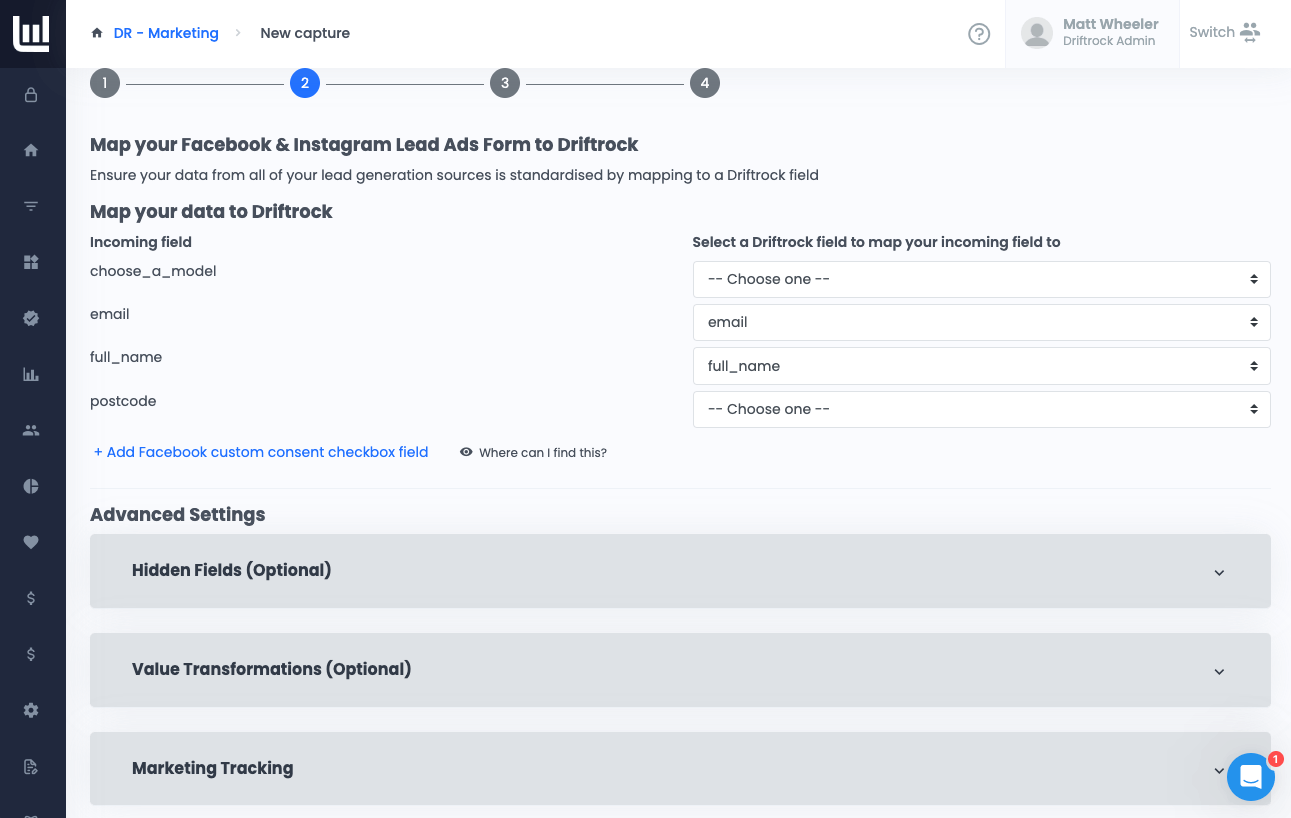This screenshot has height=818, width=1291.
Task: Open the pie chart reporting icon
Action: pyautogui.click(x=30, y=486)
